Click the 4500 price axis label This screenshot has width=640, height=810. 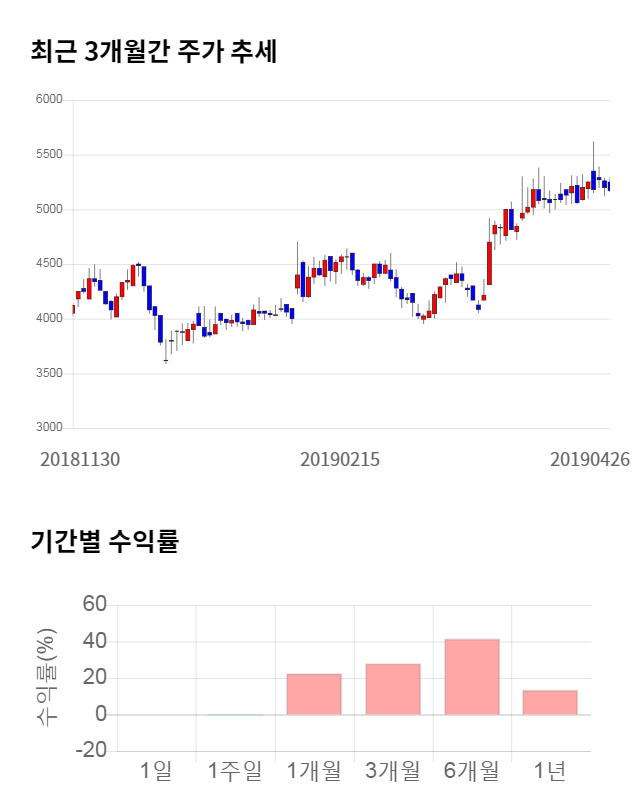pyautogui.click(x=48, y=264)
